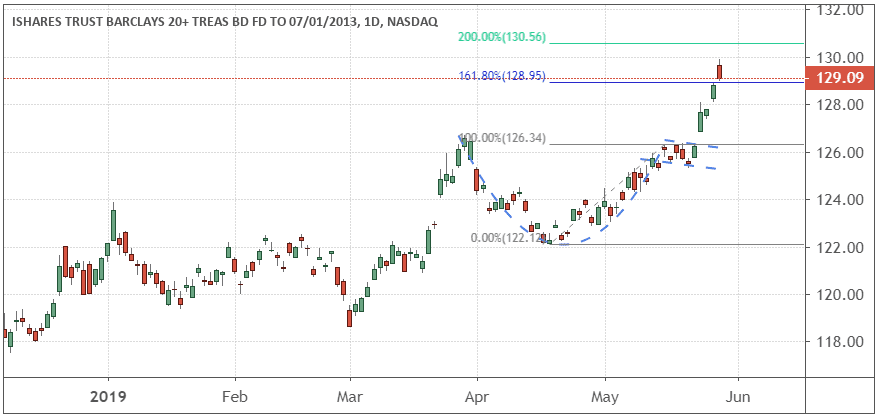Click the latest red candle near 129.50
Viewport: 878px width, 417px height.
pos(720,72)
